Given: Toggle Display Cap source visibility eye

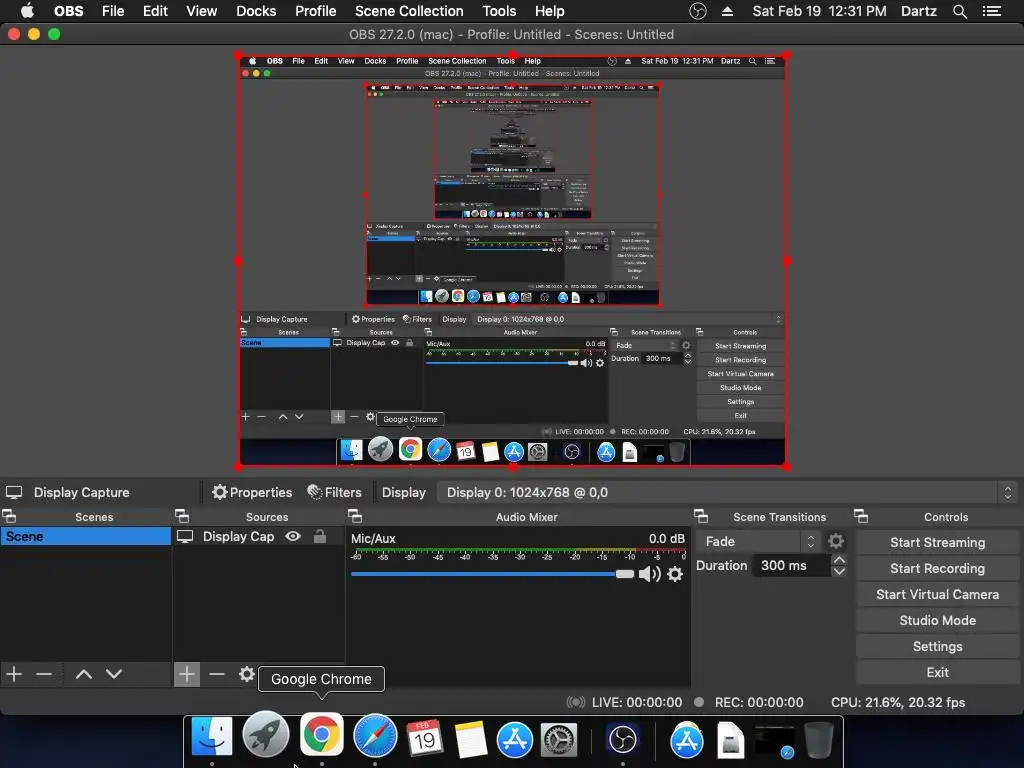Looking at the screenshot, I should pos(293,536).
